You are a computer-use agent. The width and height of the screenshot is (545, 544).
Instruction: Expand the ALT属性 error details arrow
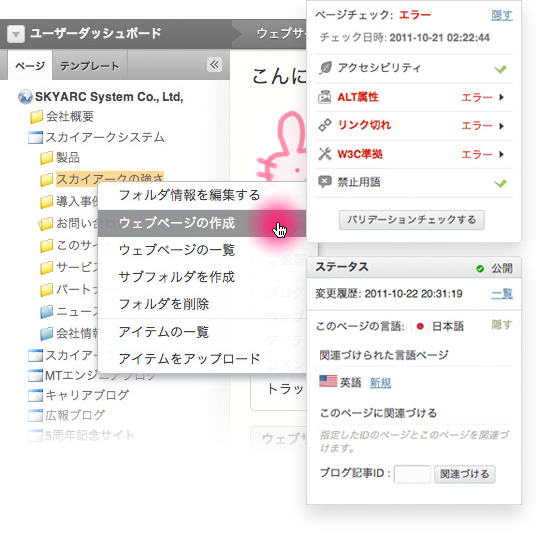pos(501,97)
